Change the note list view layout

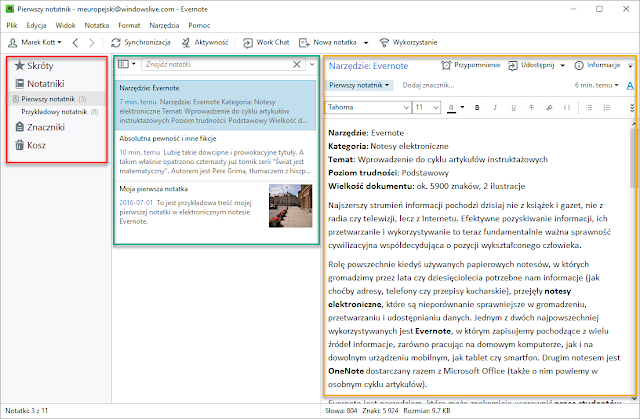click(x=127, y=64)
